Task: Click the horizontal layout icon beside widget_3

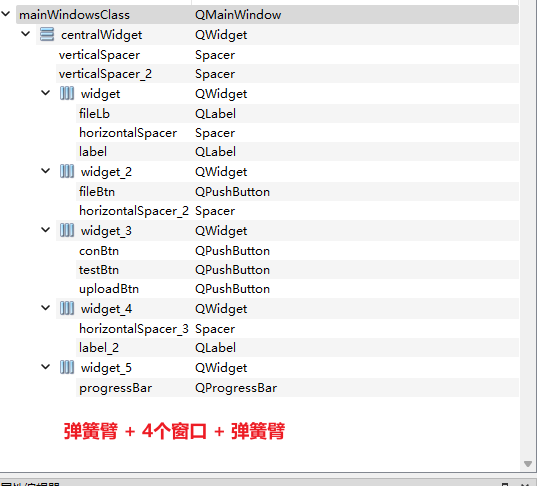Action: coord(67,230)
